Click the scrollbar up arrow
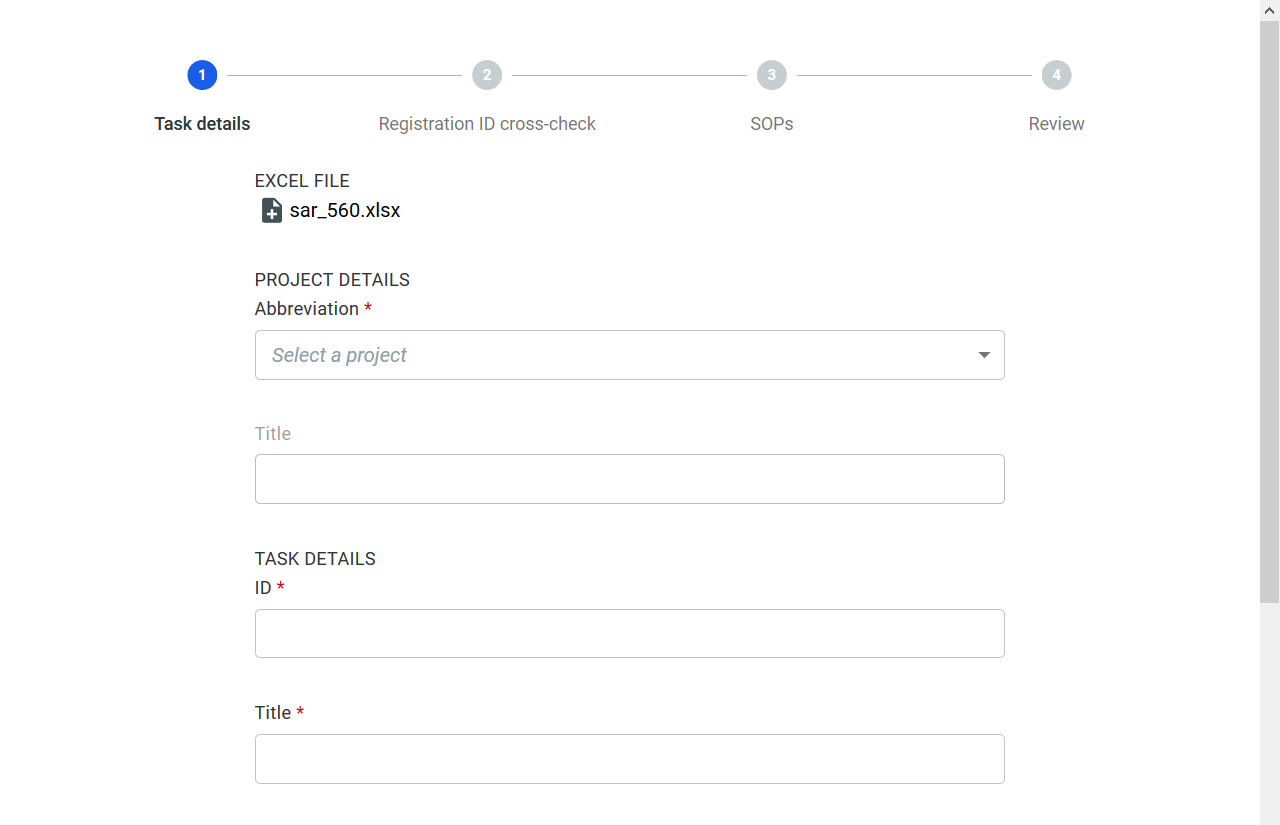The height and width of the screenshot is (825, 1280). coord(1269,10)
